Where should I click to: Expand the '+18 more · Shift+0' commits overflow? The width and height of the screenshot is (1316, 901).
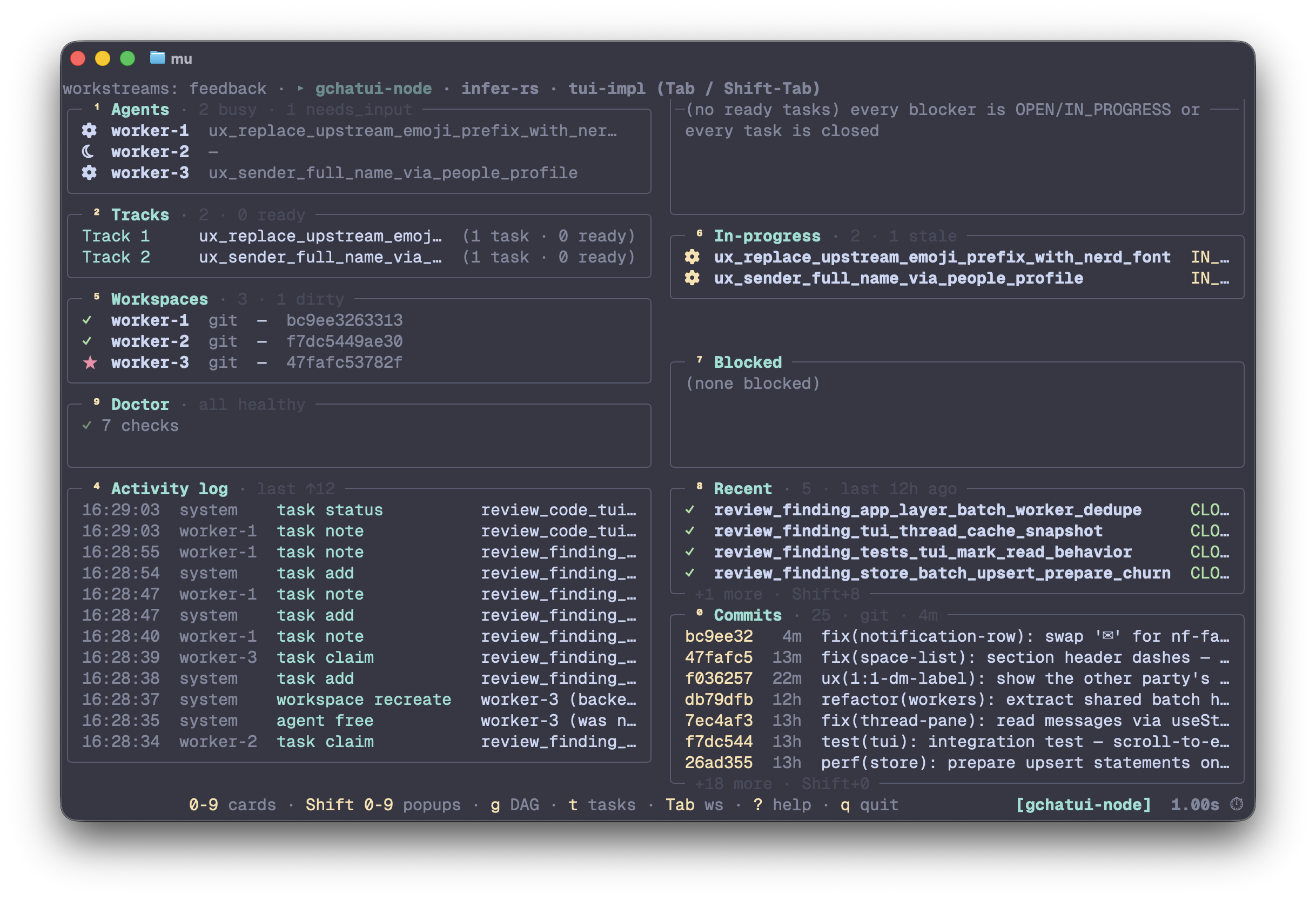(x=782, y=784)
